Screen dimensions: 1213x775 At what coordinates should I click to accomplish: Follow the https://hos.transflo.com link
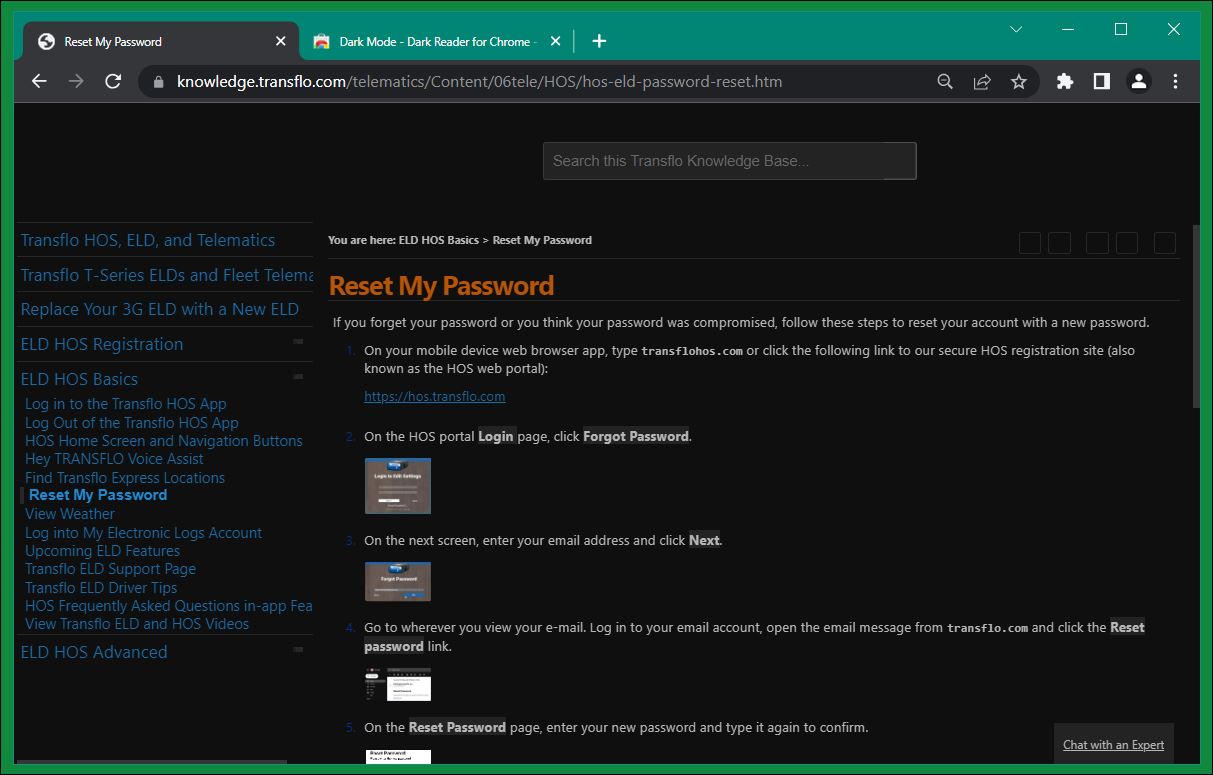pos(434,396)
